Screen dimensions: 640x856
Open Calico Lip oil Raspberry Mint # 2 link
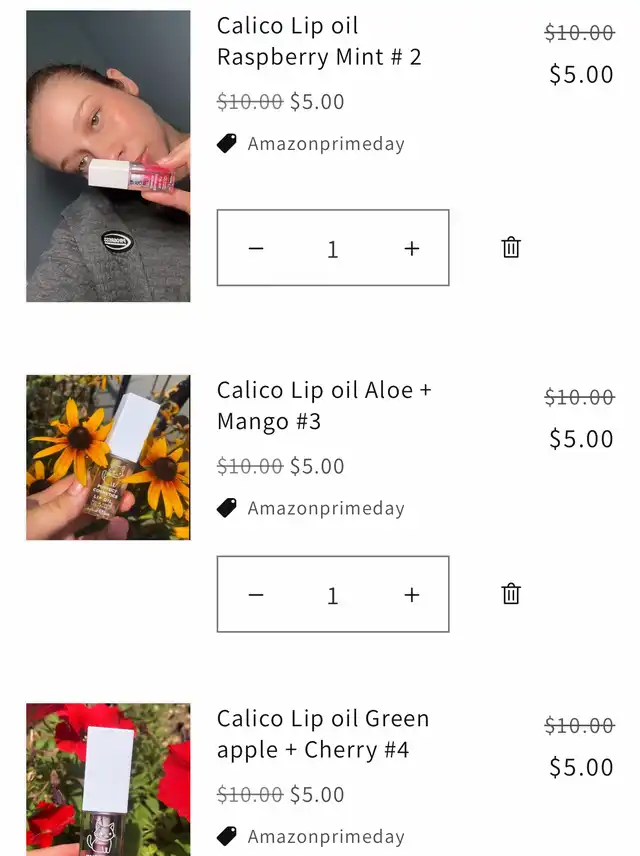coord(319,41)
